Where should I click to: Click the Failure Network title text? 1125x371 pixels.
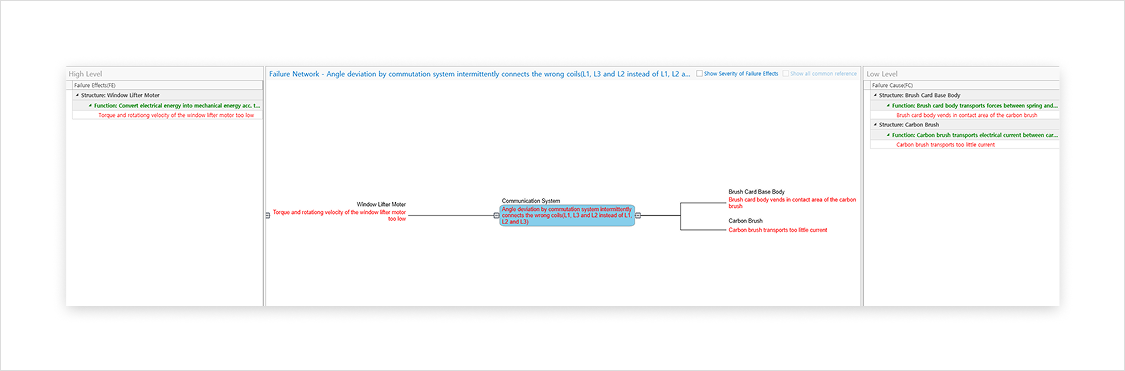pyautogui.click(x=479, y=73)
